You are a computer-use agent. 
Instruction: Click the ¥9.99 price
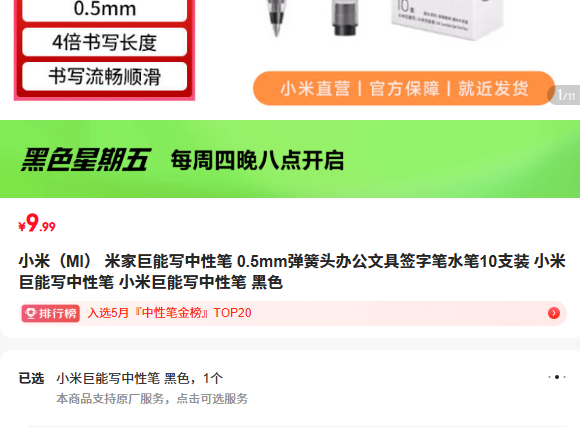37,223
